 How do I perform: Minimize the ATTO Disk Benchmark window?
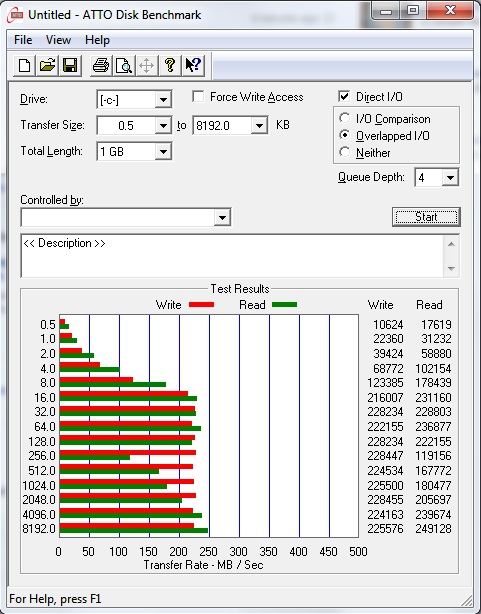[x=385, y=11]
